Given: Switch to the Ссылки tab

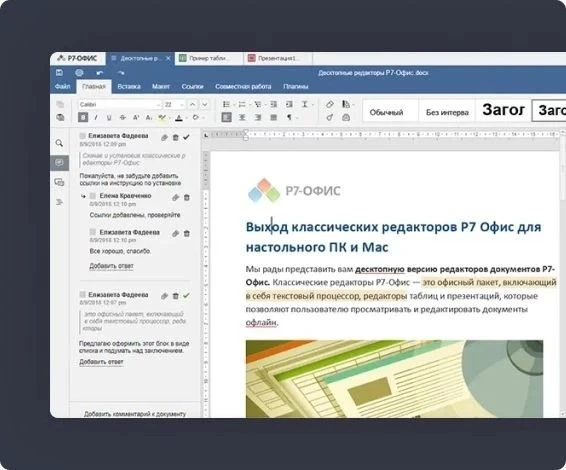Looking at the screenshot, I should pos(192,87).
